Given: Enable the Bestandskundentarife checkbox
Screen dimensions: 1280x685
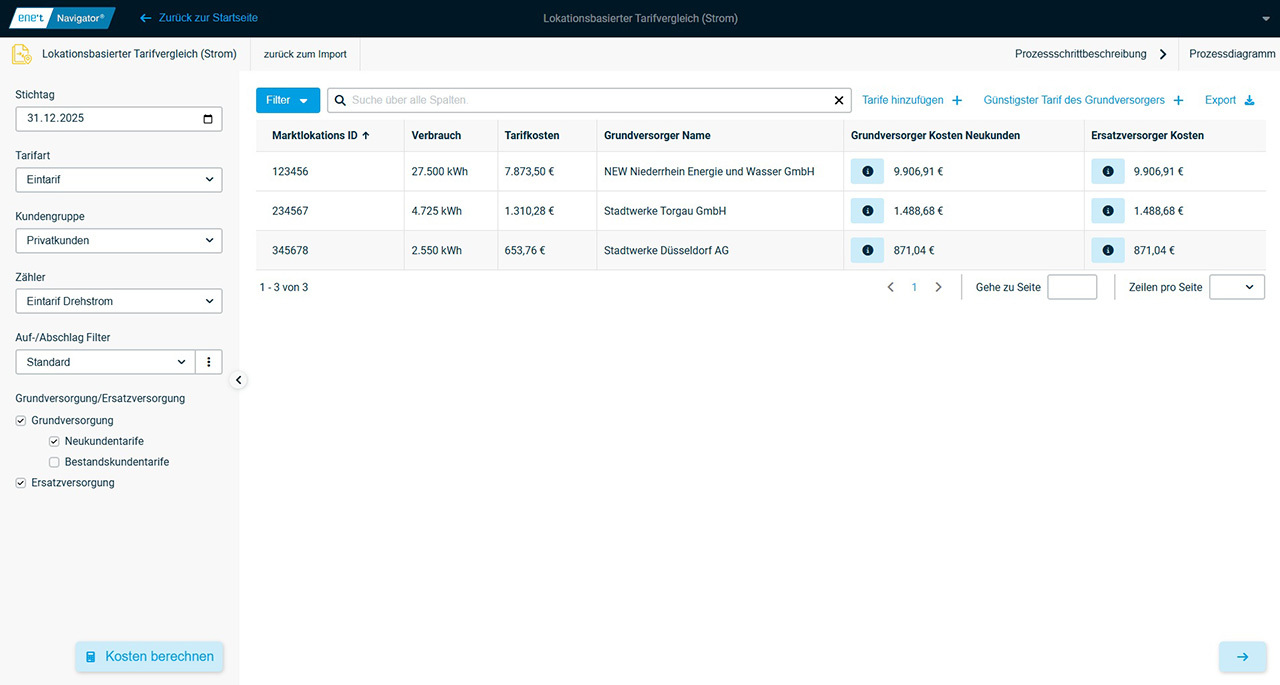Looking at the screenshot, I should click(x=55, y=462).
